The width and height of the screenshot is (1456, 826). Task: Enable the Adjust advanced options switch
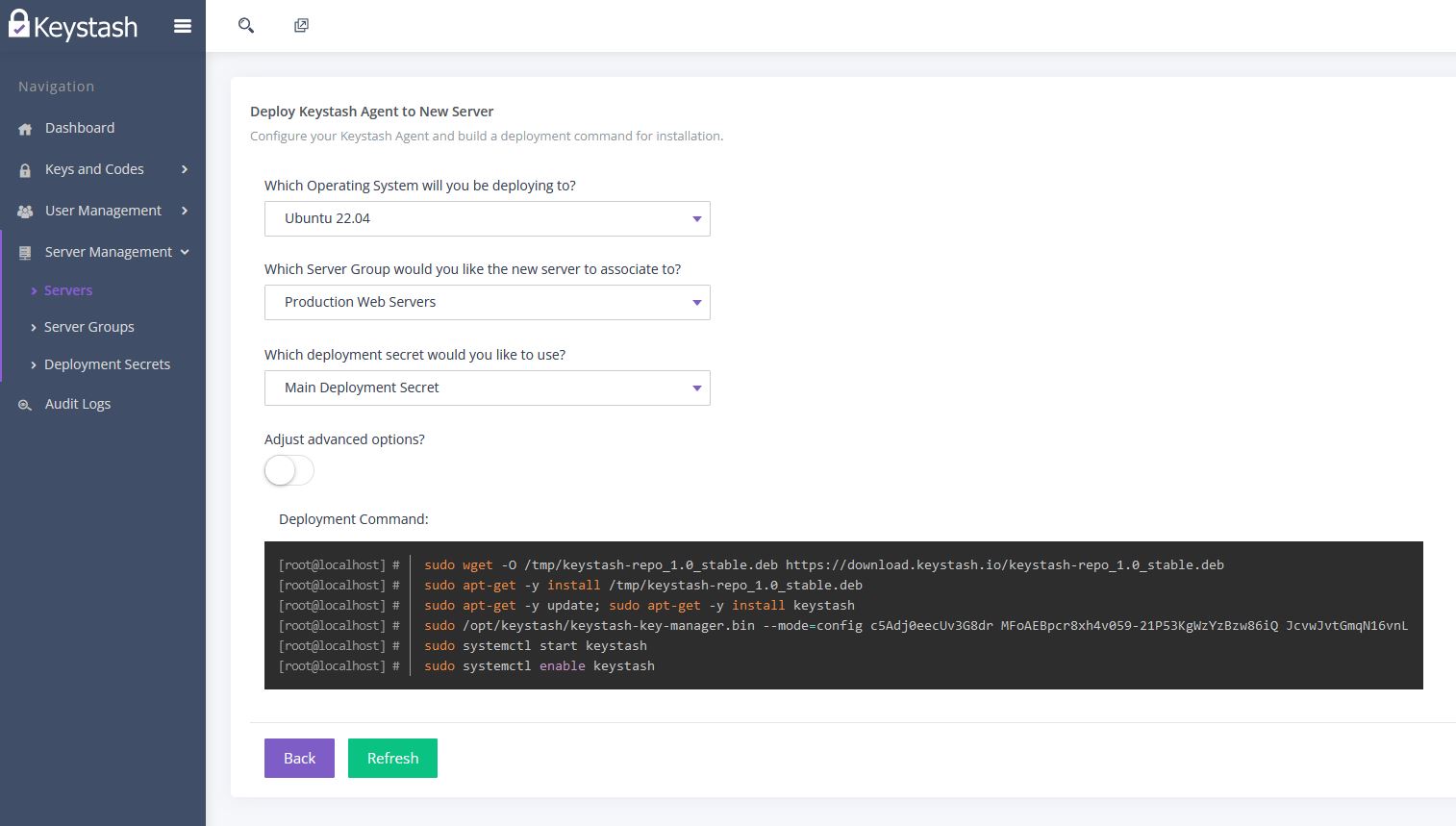pos(289,470)
